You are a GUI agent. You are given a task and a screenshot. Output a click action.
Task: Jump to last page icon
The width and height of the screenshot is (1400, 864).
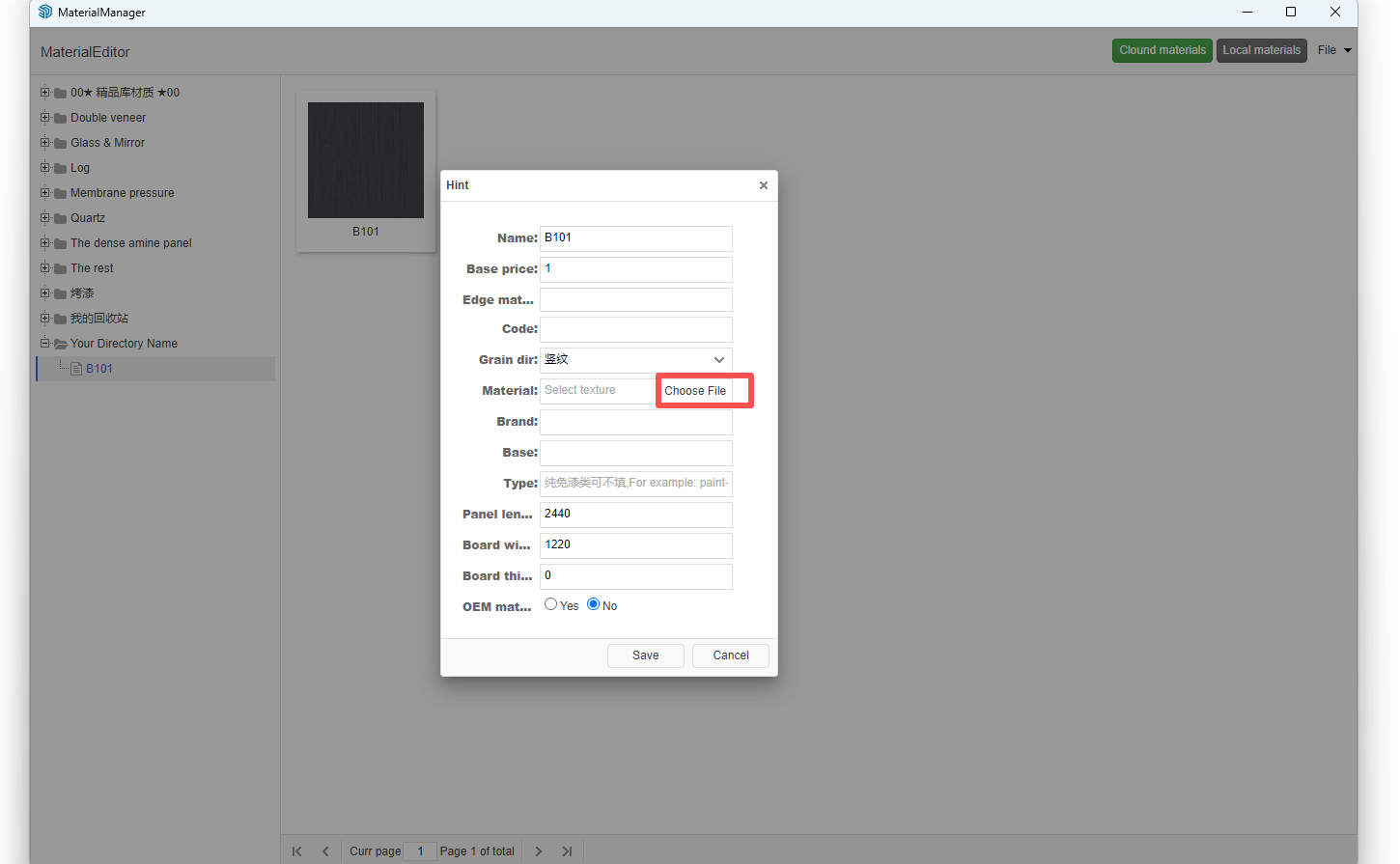coord(567,851)
